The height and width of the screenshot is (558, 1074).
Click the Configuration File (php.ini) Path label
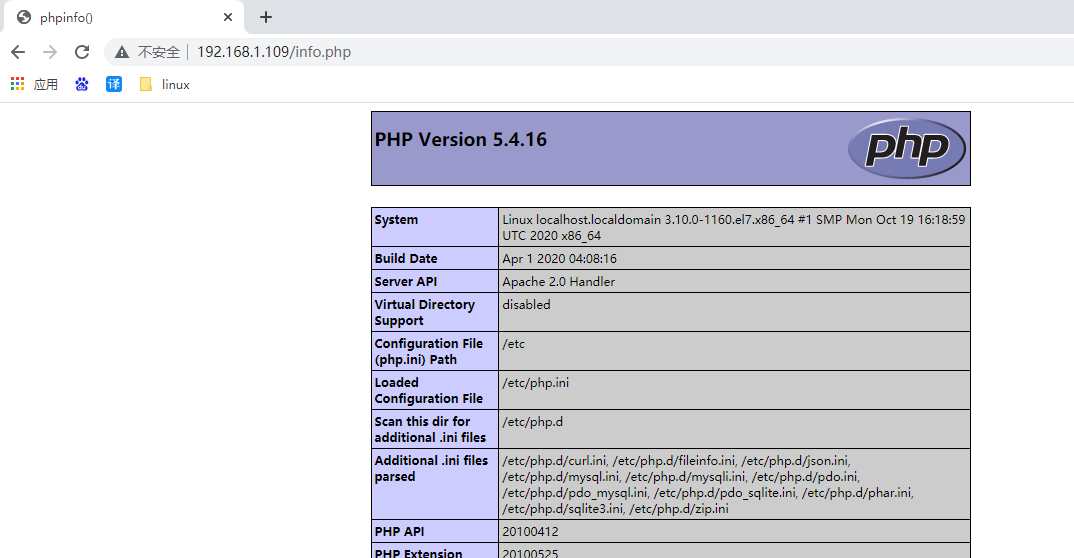(429, 351)
